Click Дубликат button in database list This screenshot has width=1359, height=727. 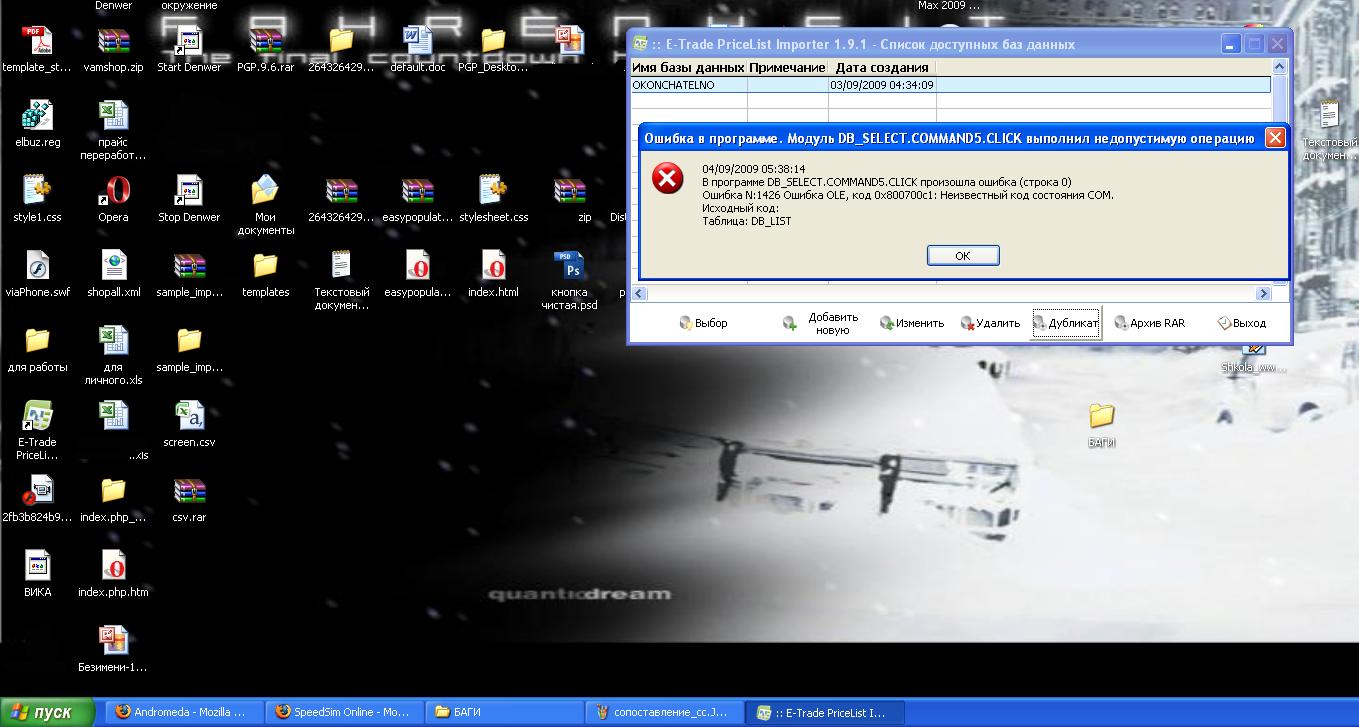[1066, 323]
